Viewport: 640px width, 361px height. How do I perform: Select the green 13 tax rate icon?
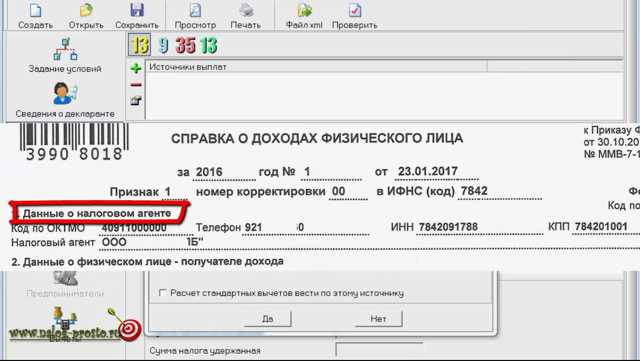209,45
